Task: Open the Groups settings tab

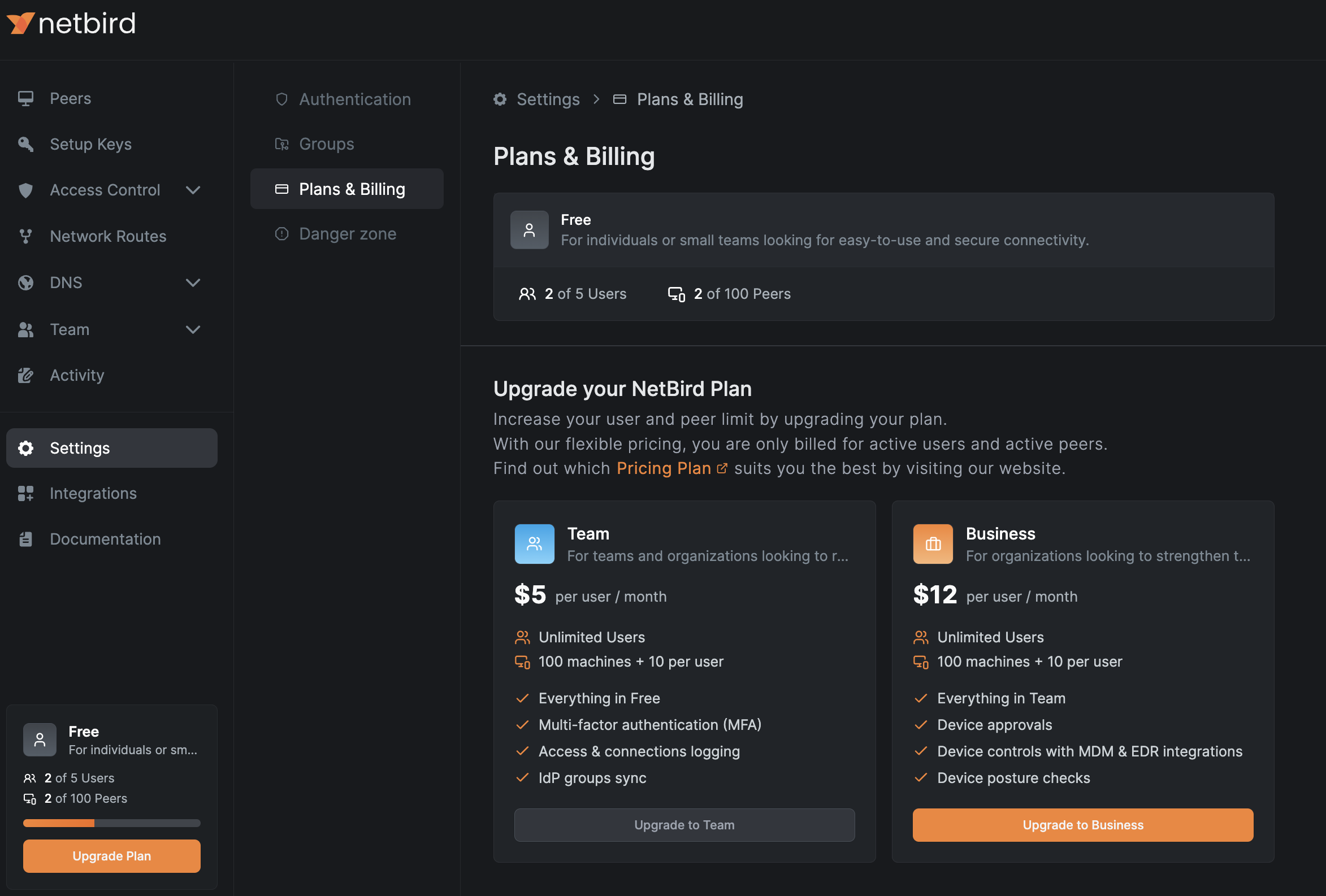Action: [326, 144]
